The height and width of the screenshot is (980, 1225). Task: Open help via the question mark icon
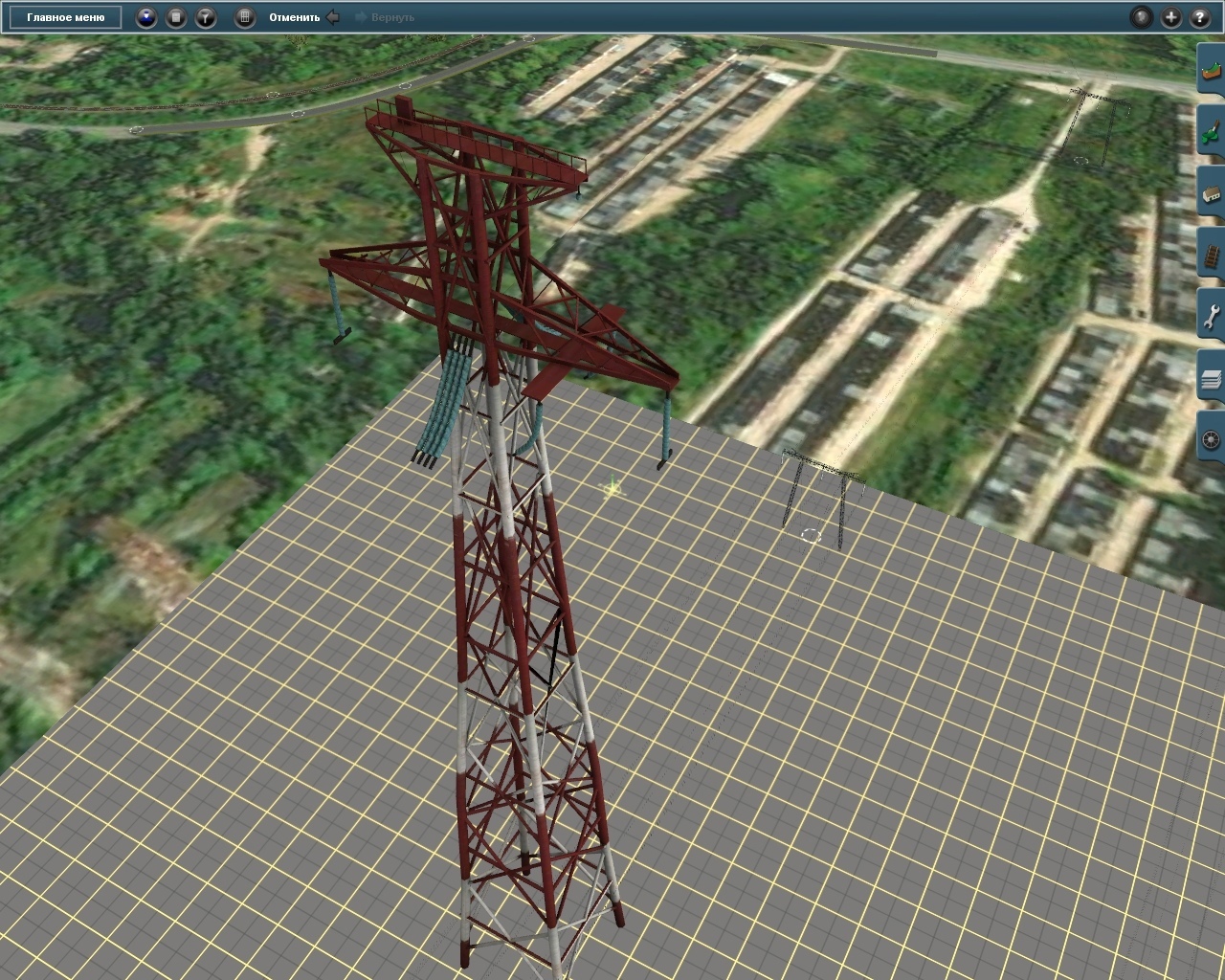tap(1200, 17)
